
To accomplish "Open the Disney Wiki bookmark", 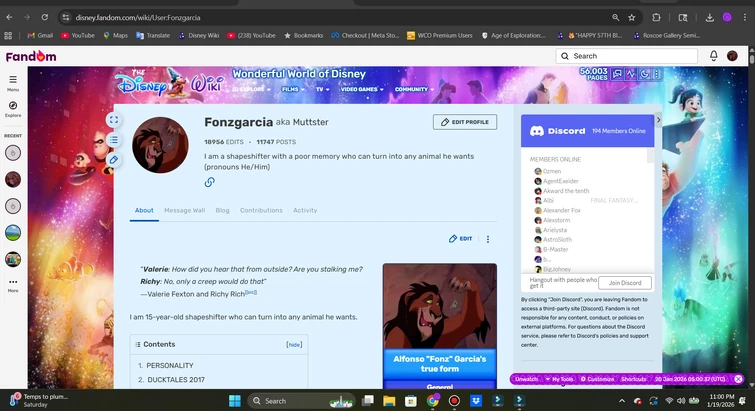I will pyautogui.click(x=198, y=35).
